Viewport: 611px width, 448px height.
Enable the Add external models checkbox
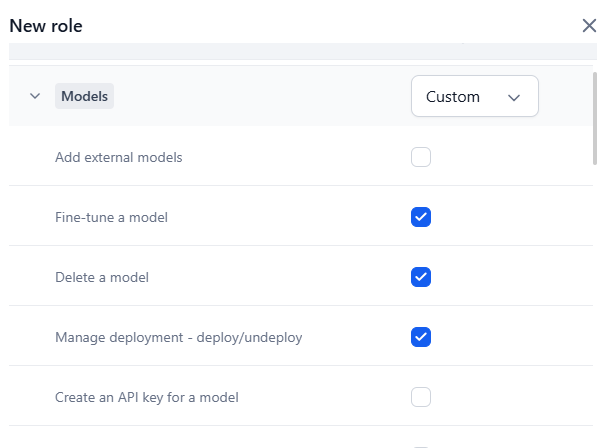pos(421,157)
